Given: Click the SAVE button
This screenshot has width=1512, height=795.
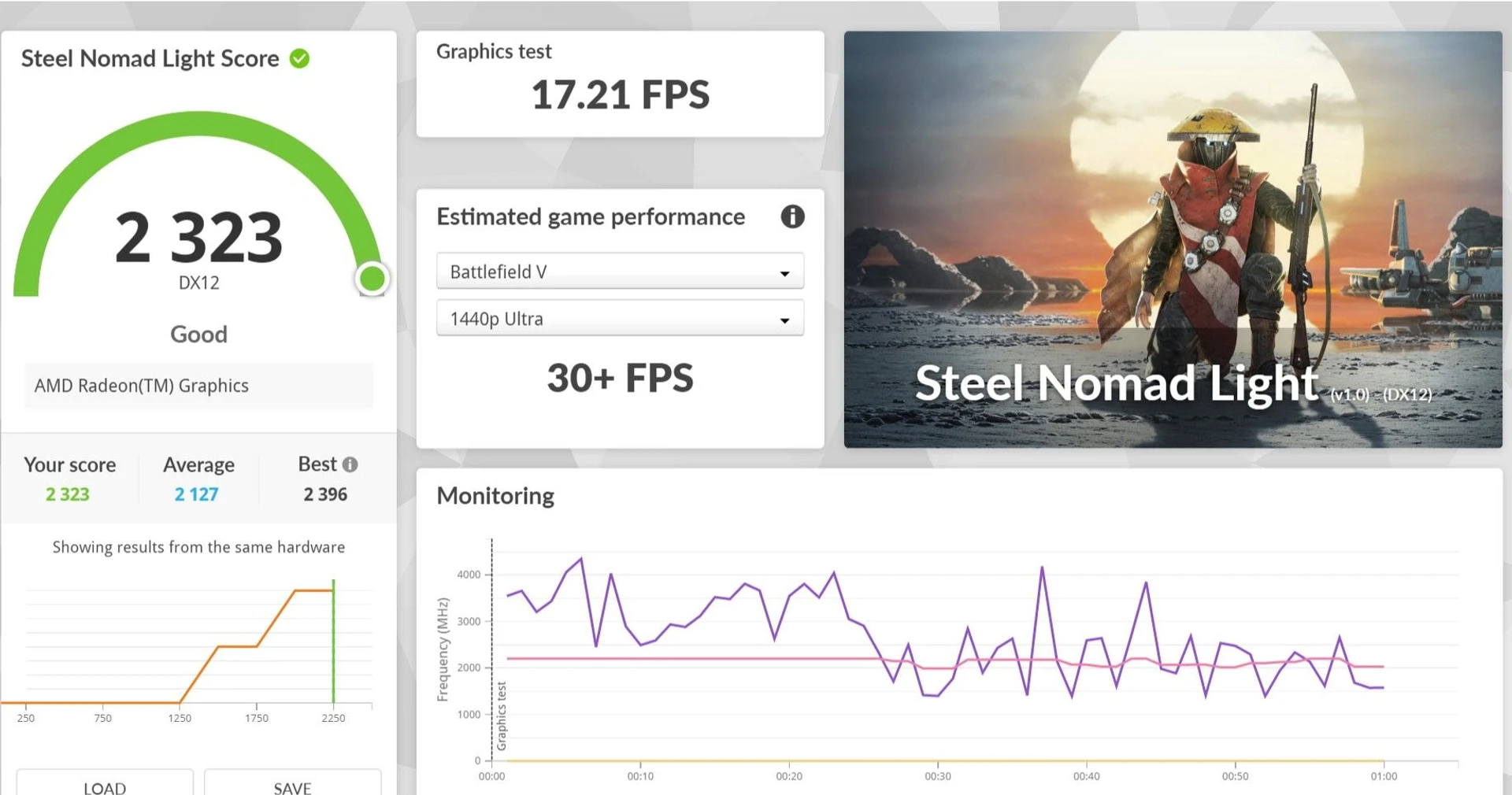Looking at the screenshot, I should (292, 784).
